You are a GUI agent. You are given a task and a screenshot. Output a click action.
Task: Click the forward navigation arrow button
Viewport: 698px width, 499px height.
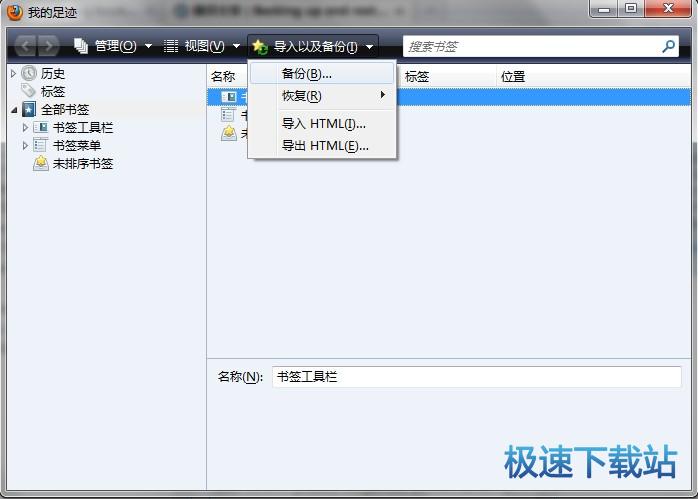coord(48,46)
